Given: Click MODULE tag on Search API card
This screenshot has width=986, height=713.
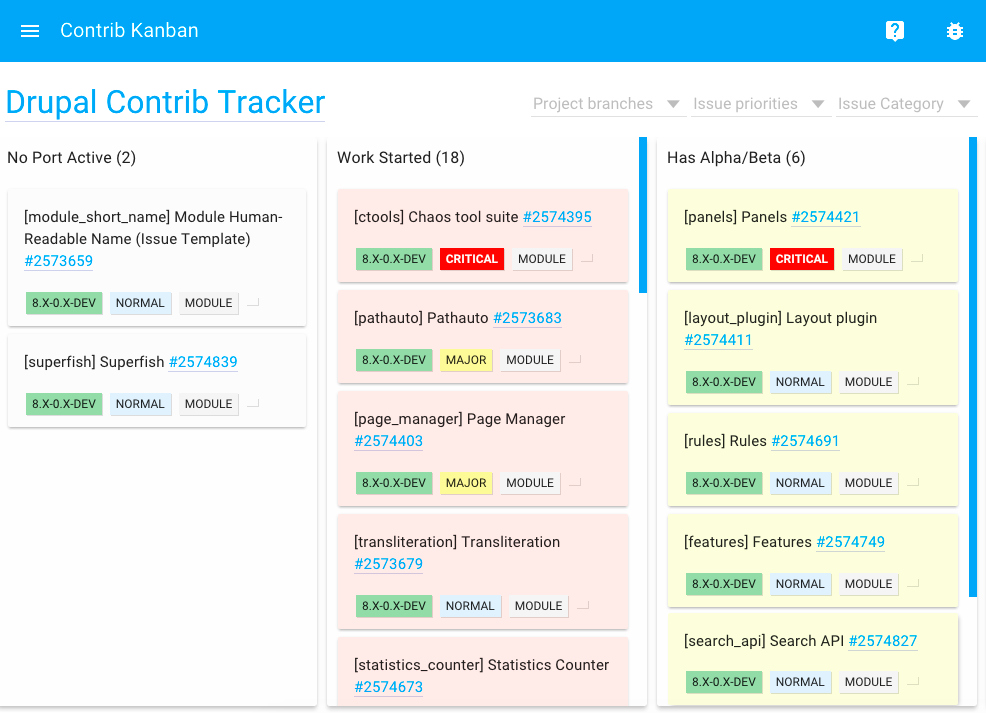Looking at the screenshot, I should (x=868, y=682).
